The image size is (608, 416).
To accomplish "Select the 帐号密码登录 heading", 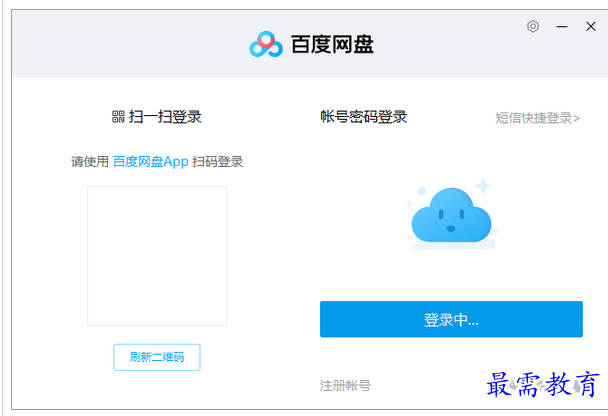I will pyautogui.click(x=364, y=117).
